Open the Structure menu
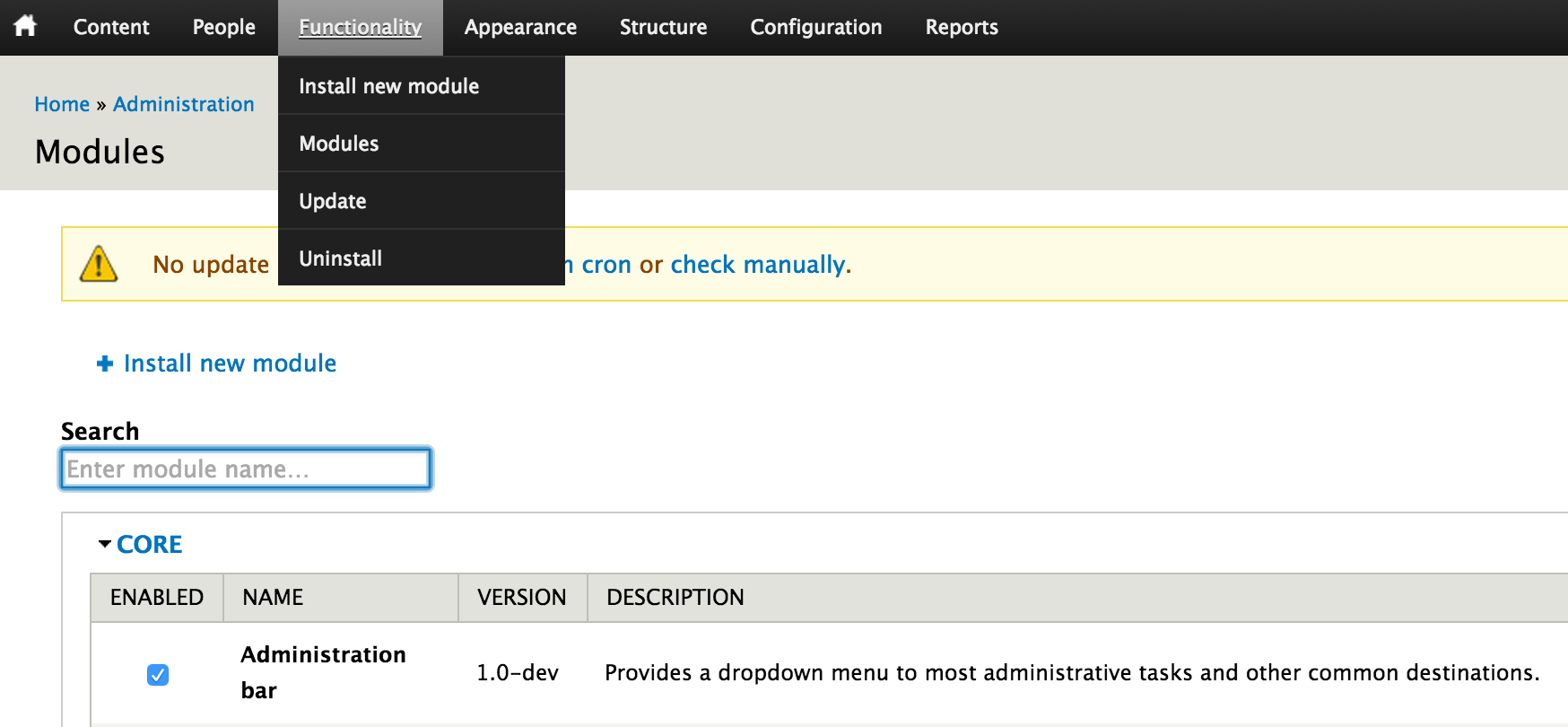 663,27
